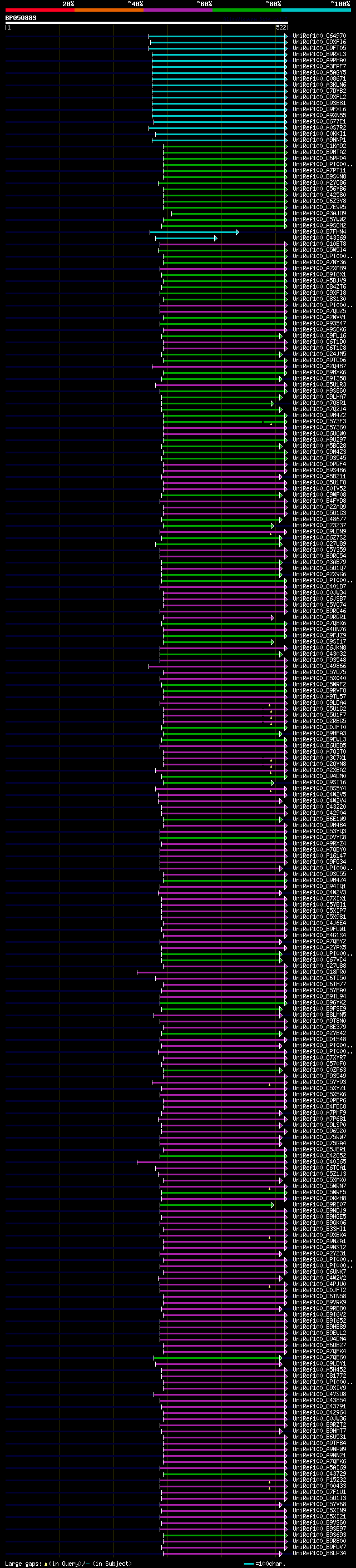Select label UniRef100_C5Y3F3

(319, 421)
